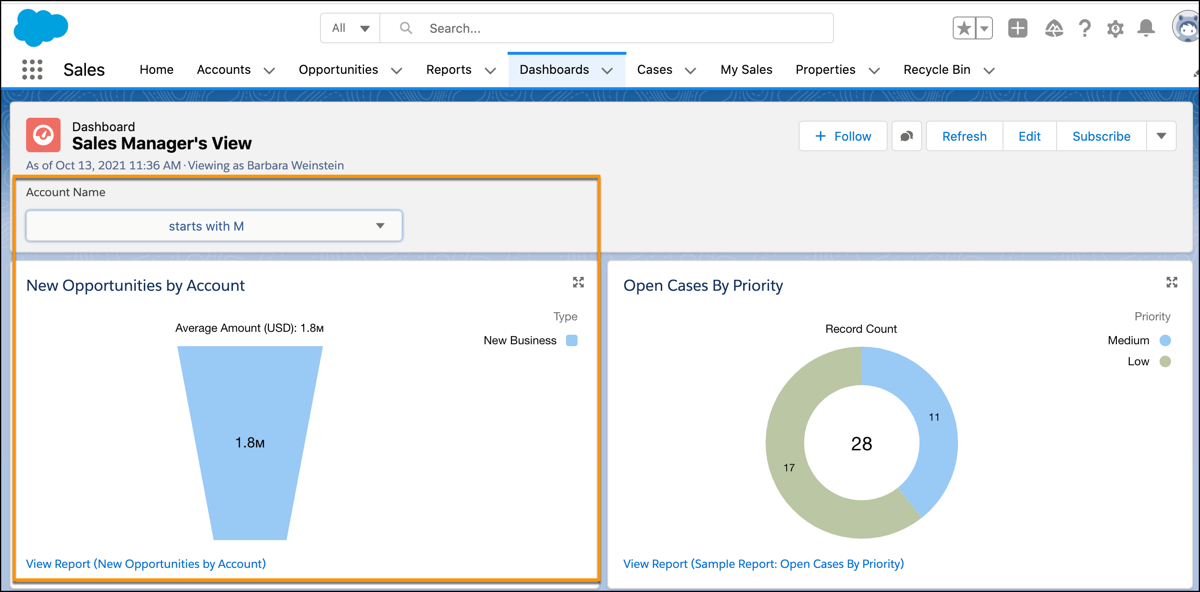The height and width of the screenshot is (592, 1200).
Task: Click the dashboard gauge icon
Action: (43, 135)
